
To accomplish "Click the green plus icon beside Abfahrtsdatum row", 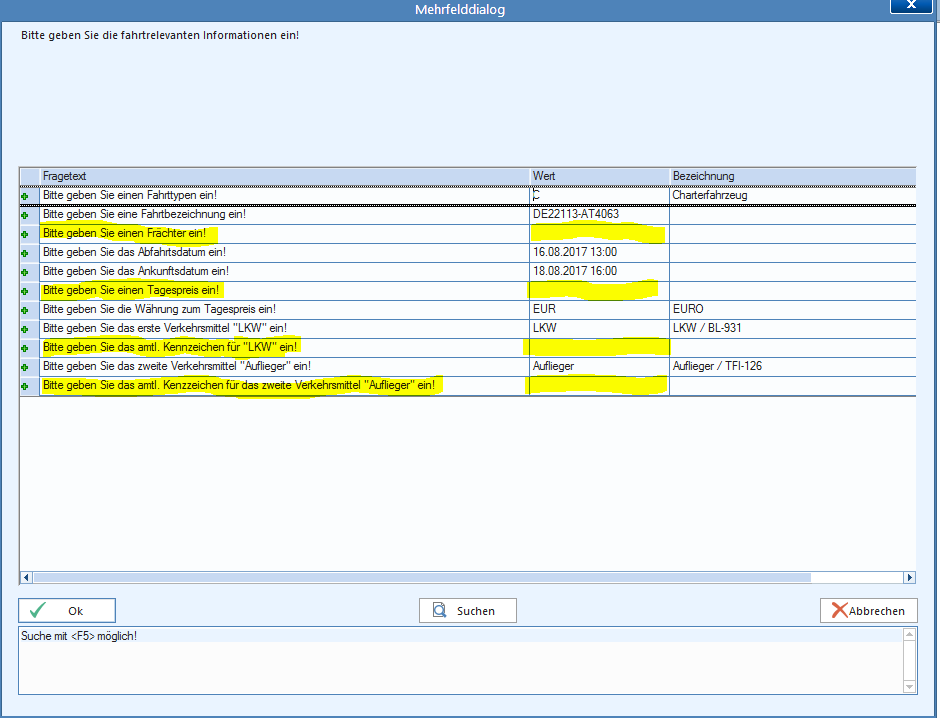I will pyautogui.click(x=25, y=254).
